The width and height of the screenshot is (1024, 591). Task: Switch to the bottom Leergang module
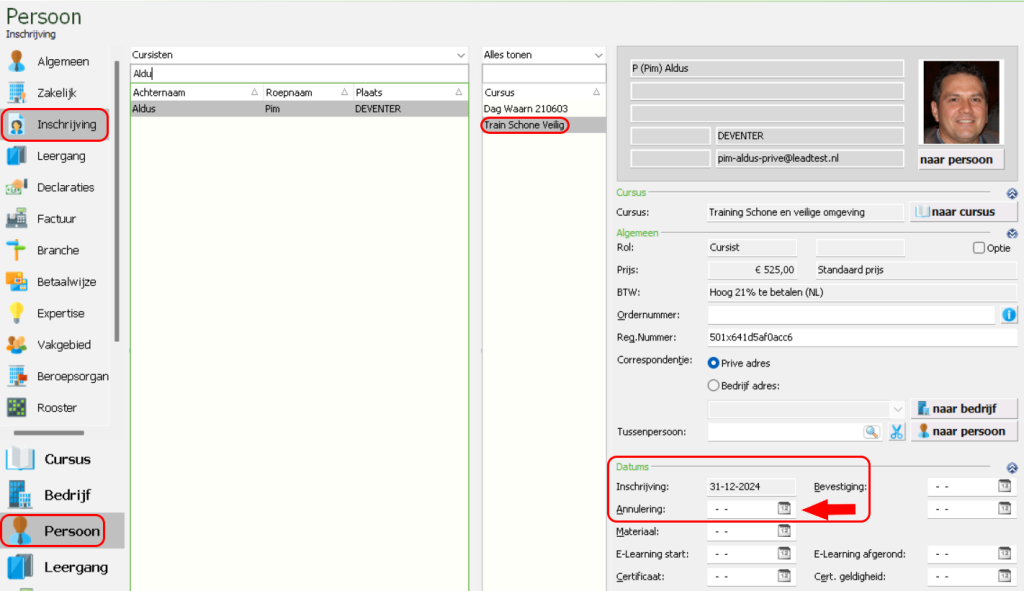pyautogui.click(x=62, y=567)
